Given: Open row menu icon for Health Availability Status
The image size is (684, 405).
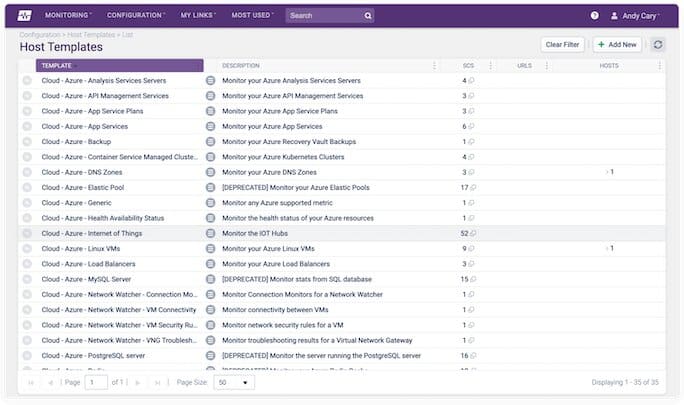Looking at the screenshot, I should point(210,218).
